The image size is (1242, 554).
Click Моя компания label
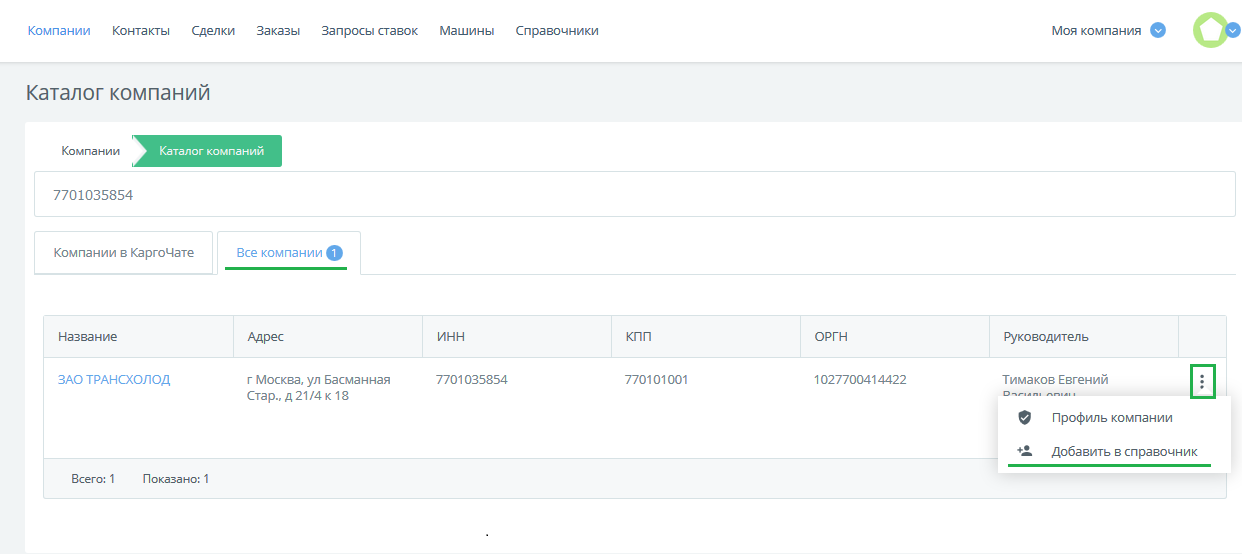(1096, 31)
